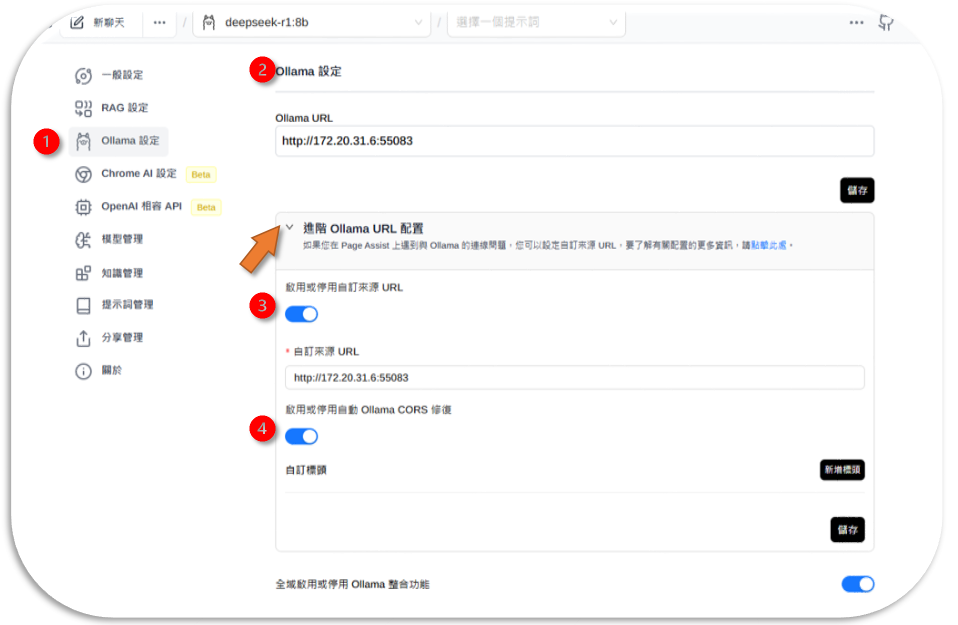Open the prompt selection dropdown
Screen dimensions: 958x625
click(535, 22)
